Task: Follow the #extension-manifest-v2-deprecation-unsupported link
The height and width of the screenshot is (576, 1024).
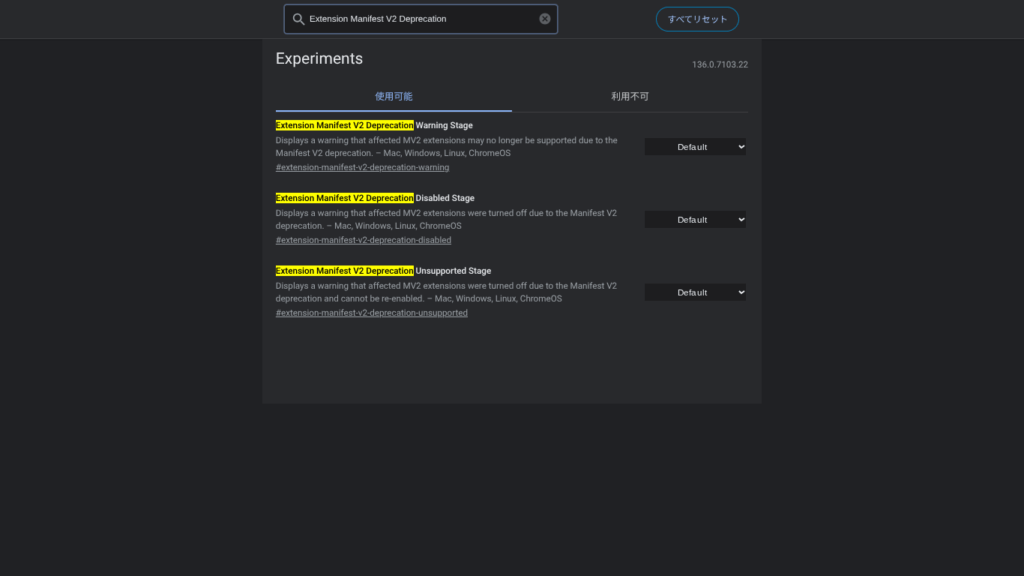Action: tap(371, 313)
